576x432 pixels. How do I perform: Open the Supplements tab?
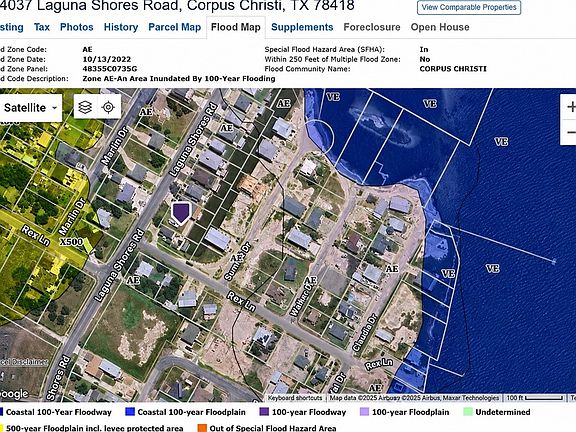[x=302, y=27]
